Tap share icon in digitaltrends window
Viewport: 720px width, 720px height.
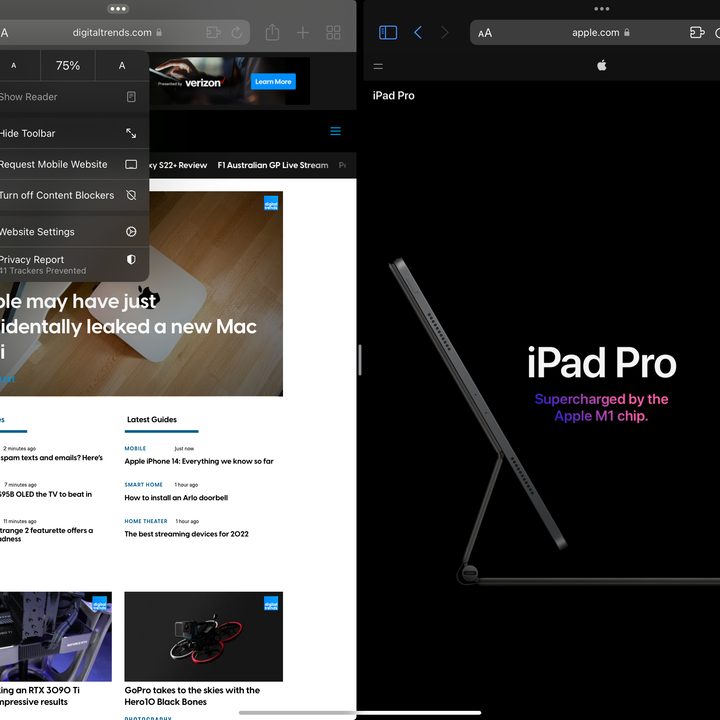click(x=272, y=32)
